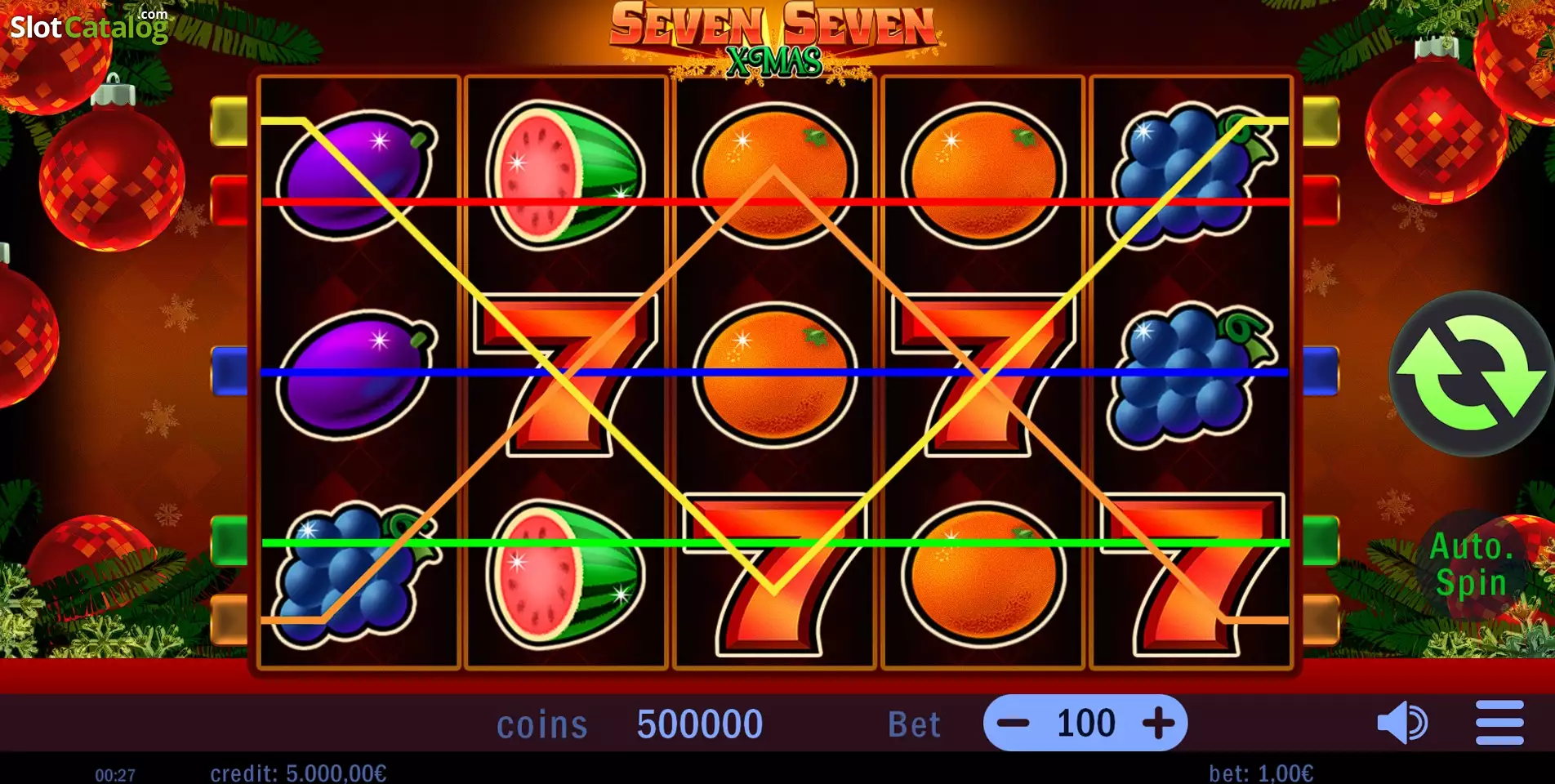
Task: Click the bet value 100 field
Action: click(x=1085, y=723)
